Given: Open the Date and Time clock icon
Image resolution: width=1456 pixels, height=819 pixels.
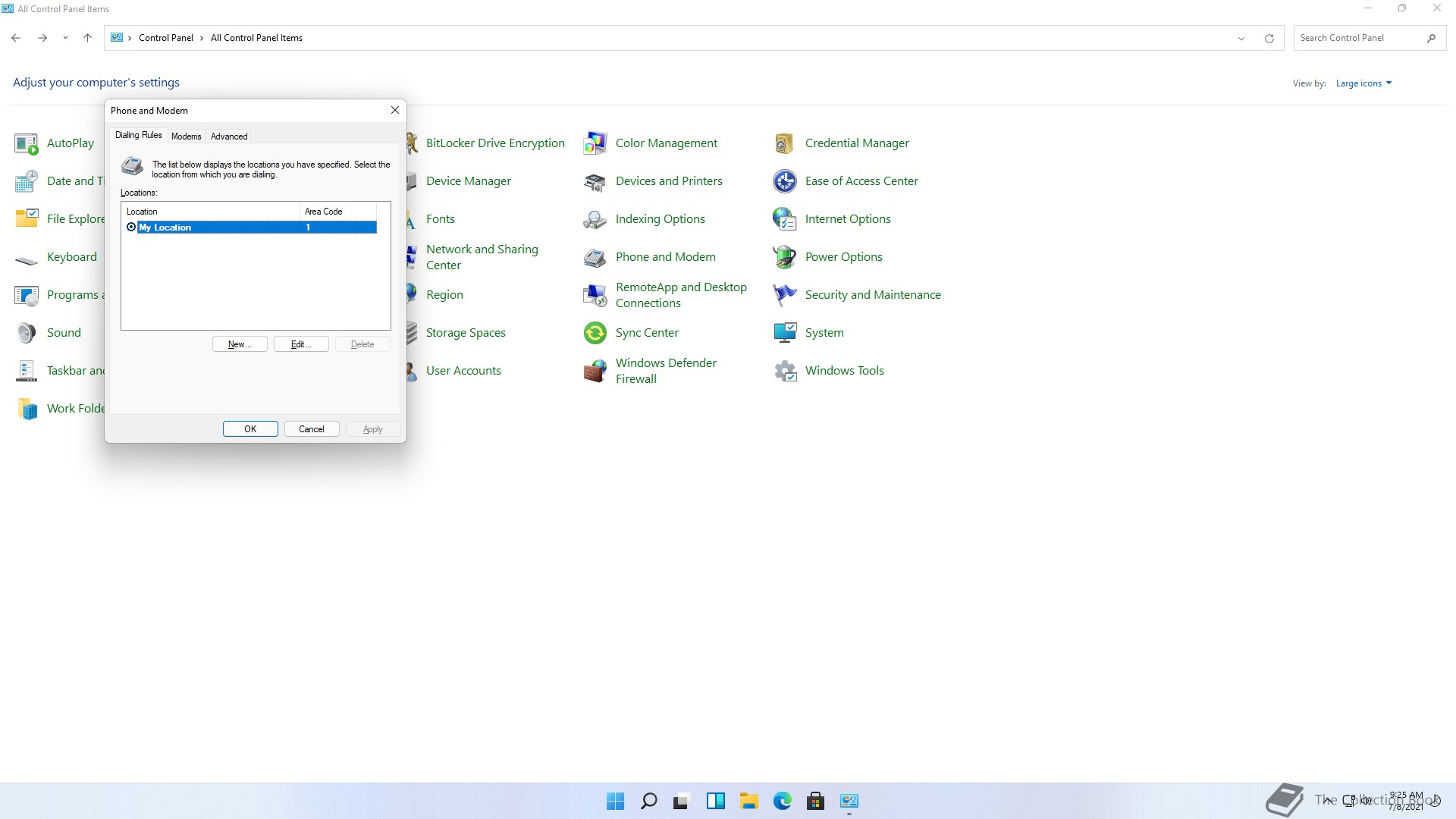Looking at the screenshot, I should pos(27,181).
